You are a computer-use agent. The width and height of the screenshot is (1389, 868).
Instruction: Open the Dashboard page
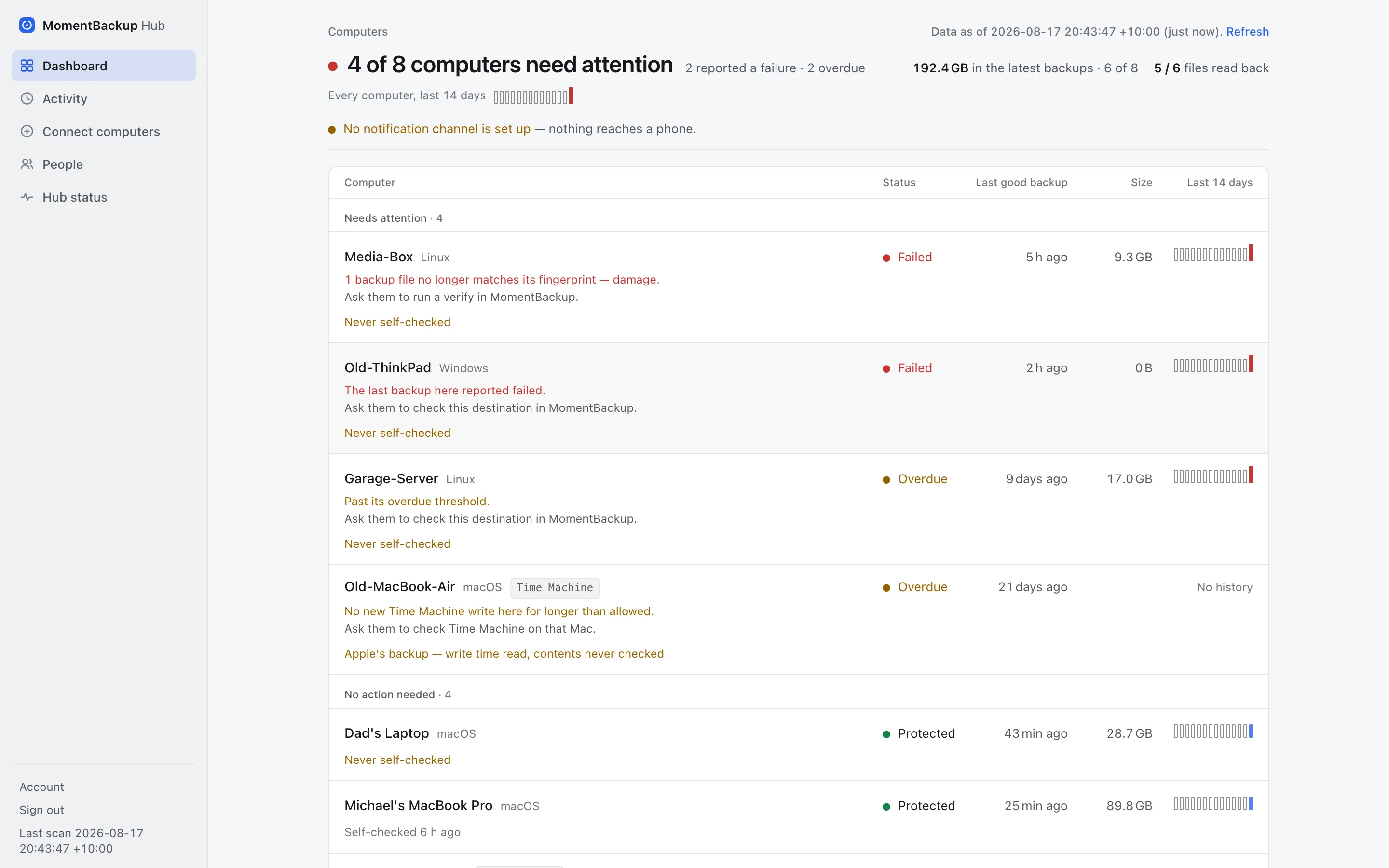[103, 66]
